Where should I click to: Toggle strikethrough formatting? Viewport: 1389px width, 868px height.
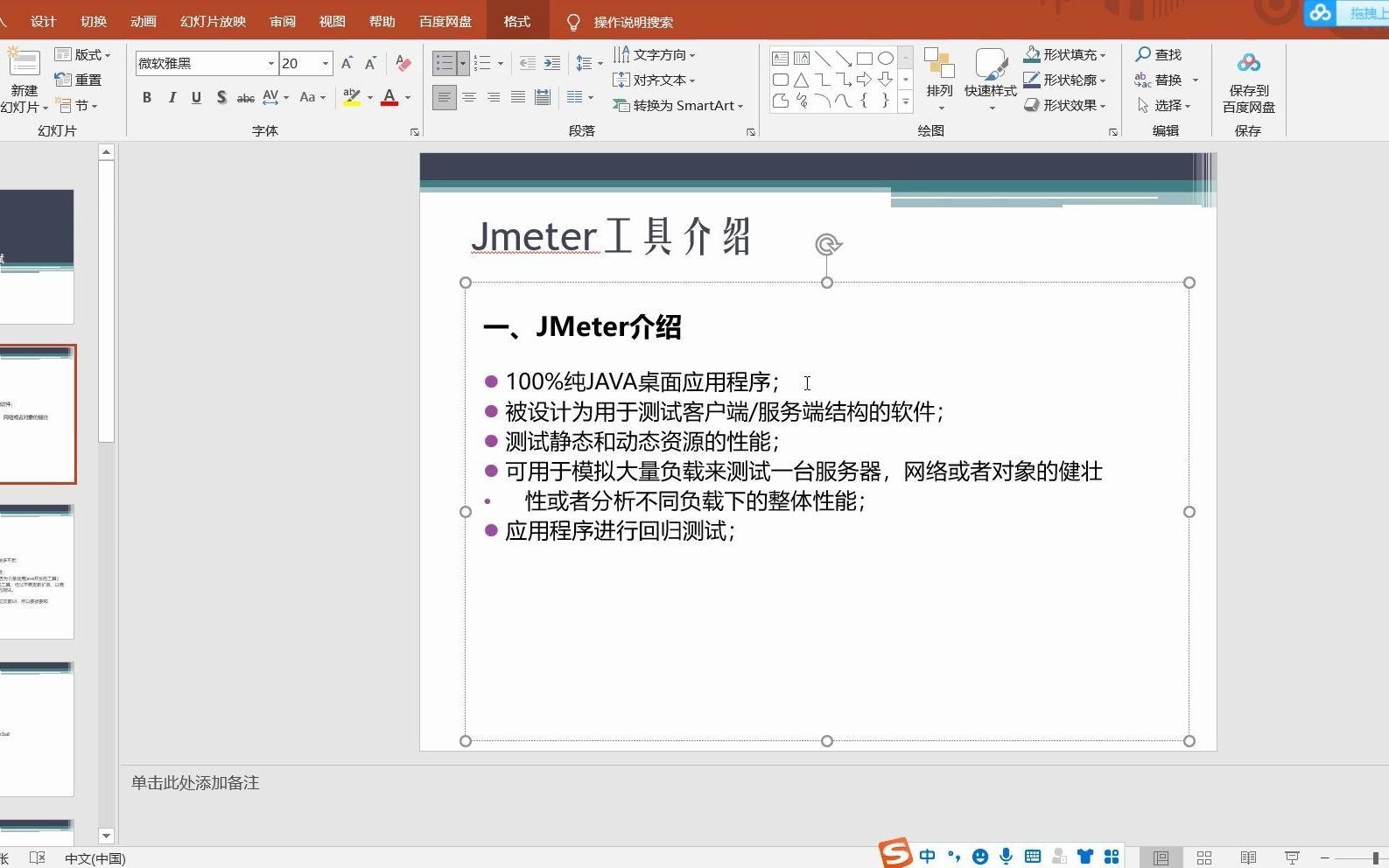[x=246, y=98]
